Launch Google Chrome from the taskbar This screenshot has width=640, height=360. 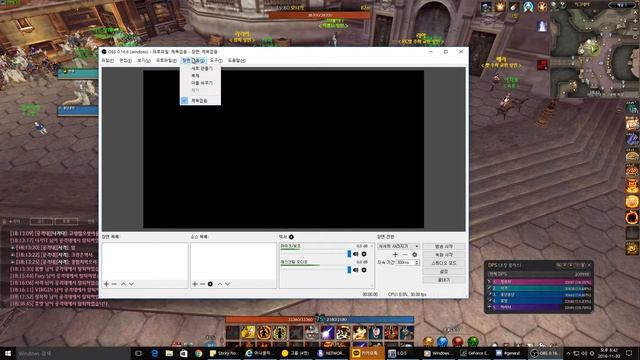coord(198,353)
